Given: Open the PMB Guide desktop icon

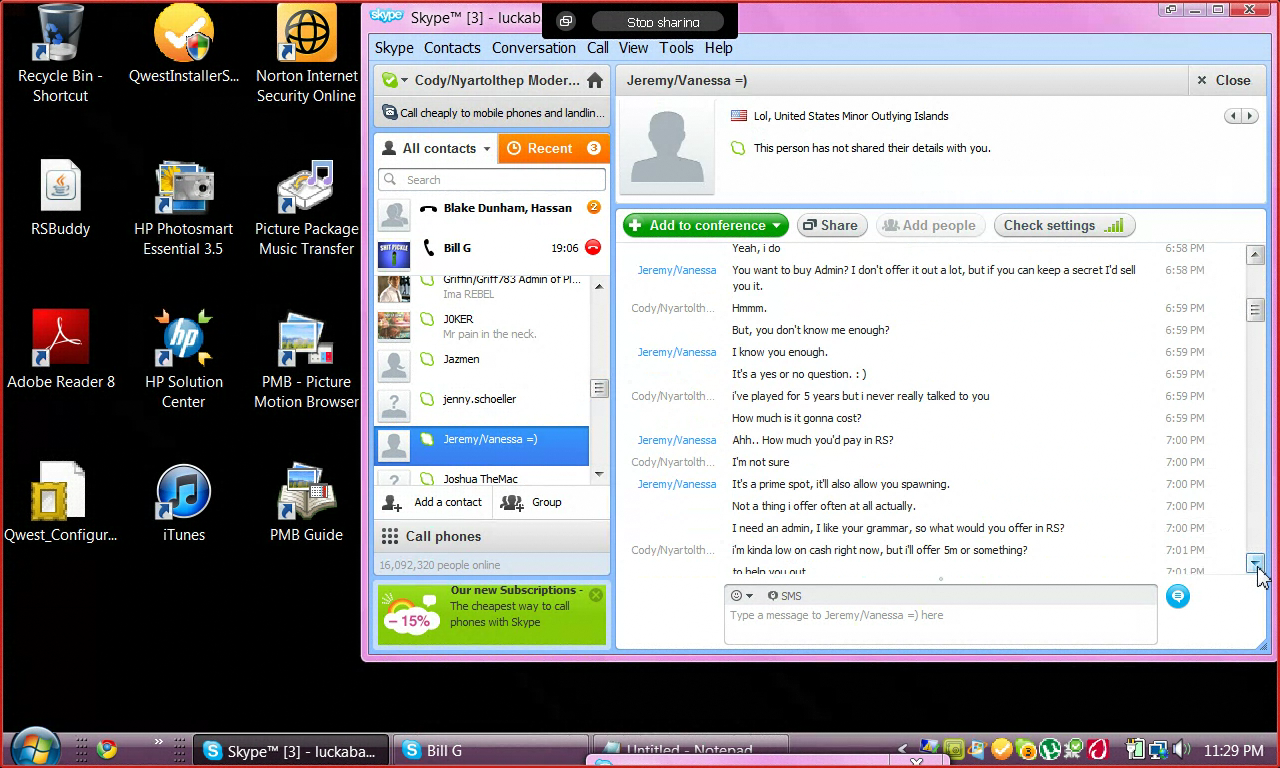Looking at the screenshot, I should pyautogui.click(x=306, y=505).
